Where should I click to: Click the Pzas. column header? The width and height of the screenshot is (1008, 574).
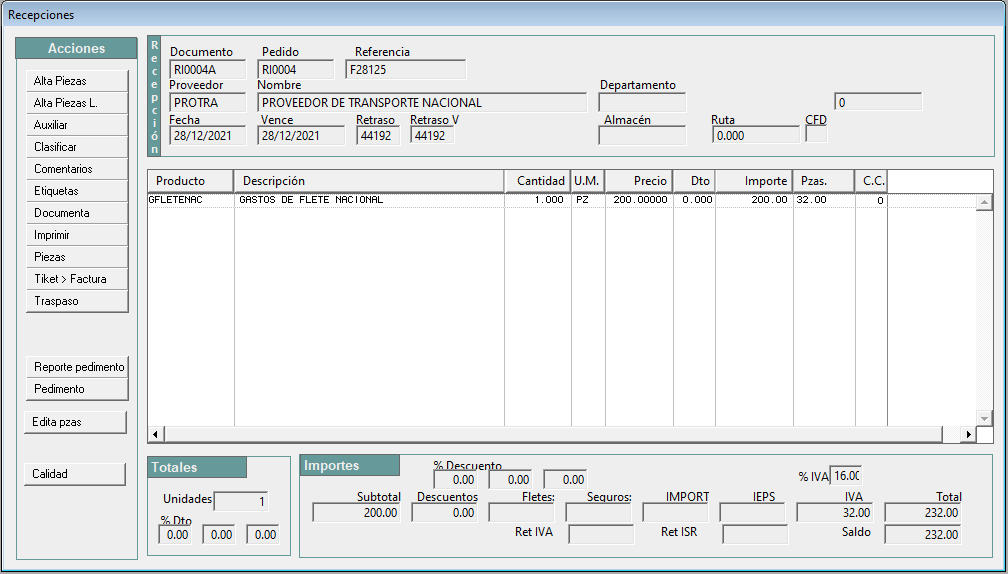point(824,181)
